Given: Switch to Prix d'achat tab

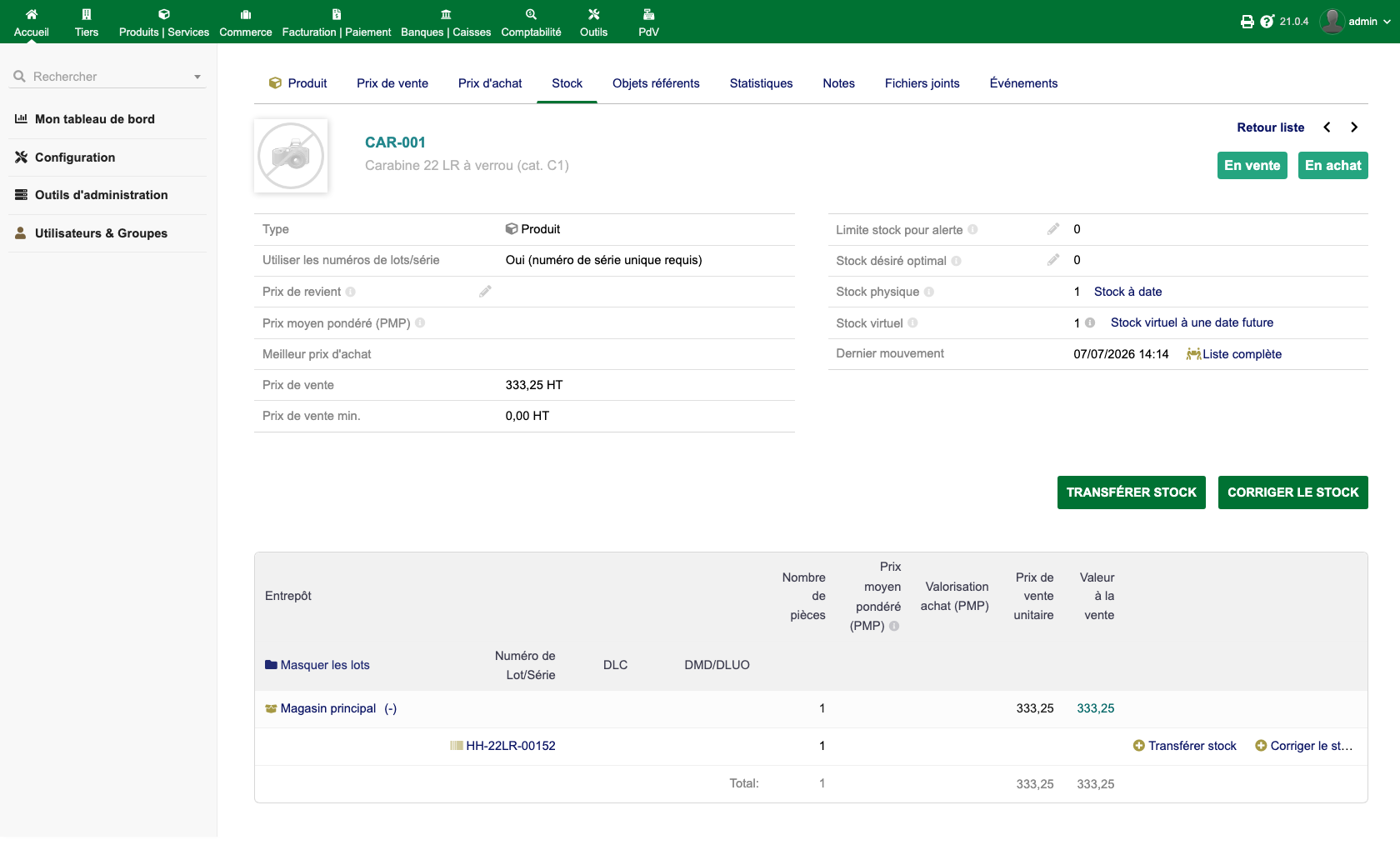Looking at the screenshot, I should [490, 83].
